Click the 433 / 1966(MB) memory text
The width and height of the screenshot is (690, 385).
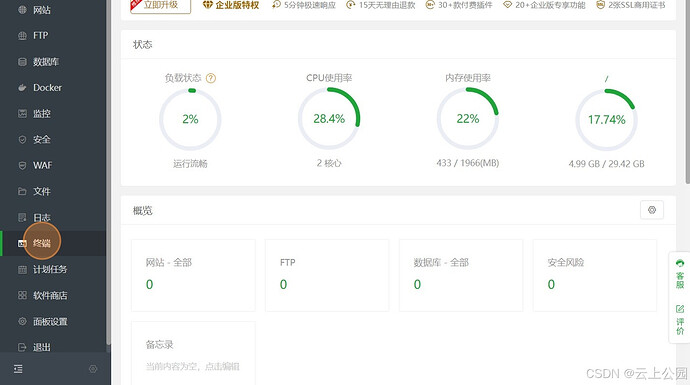(x=467, y=163)
